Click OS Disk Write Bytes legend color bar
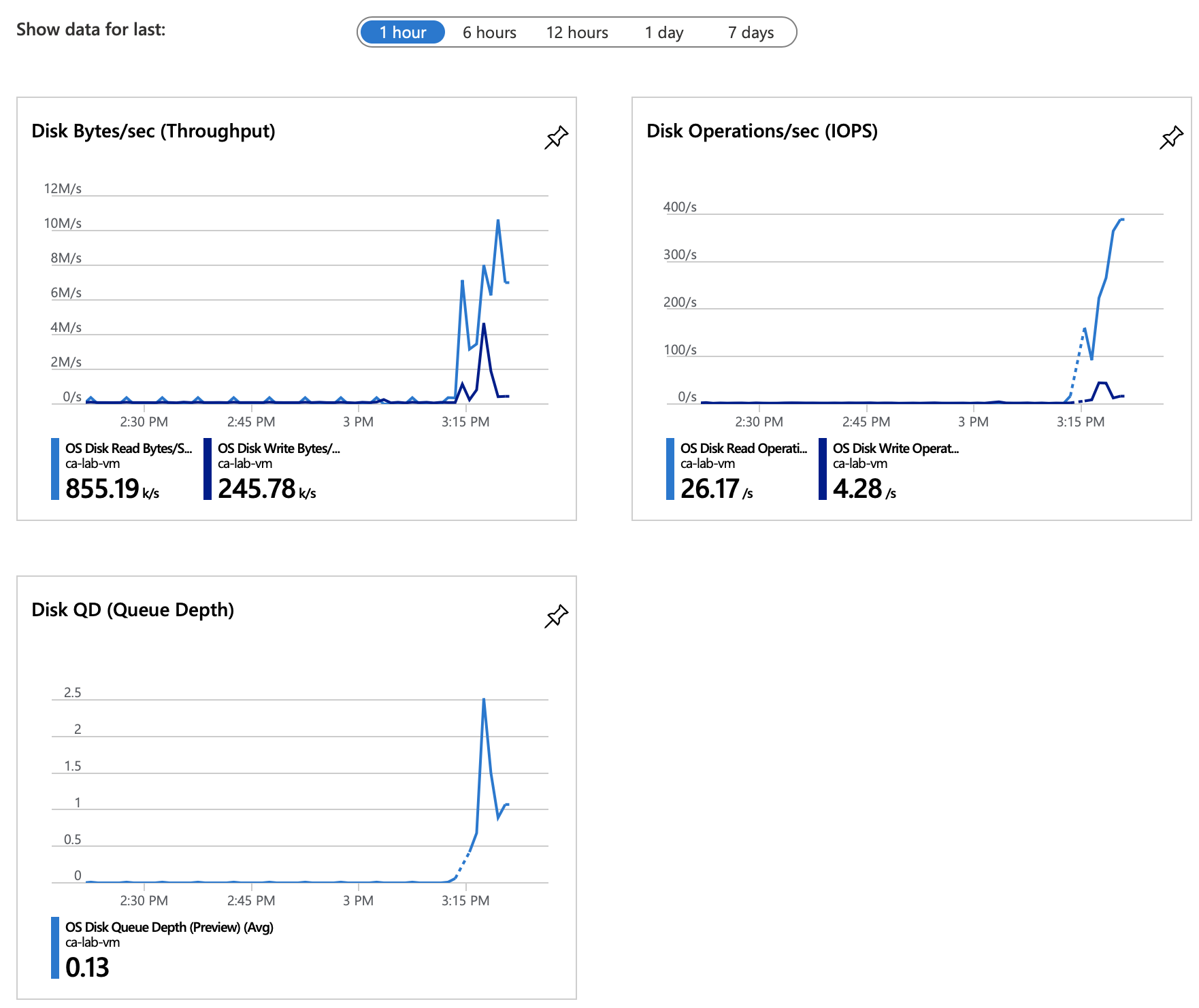This screenshot has height=1008, width=1199. [x=208, y=469]
